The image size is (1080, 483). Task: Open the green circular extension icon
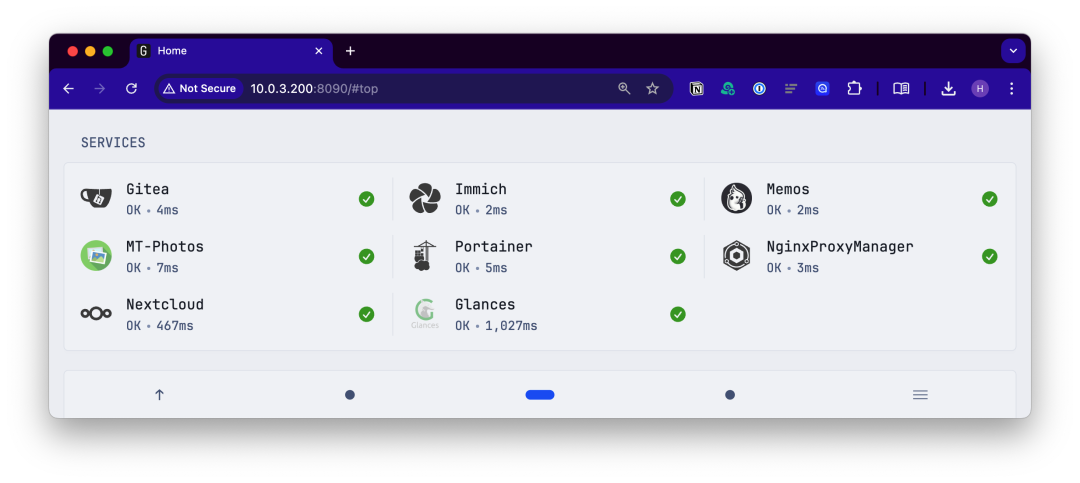727,88
